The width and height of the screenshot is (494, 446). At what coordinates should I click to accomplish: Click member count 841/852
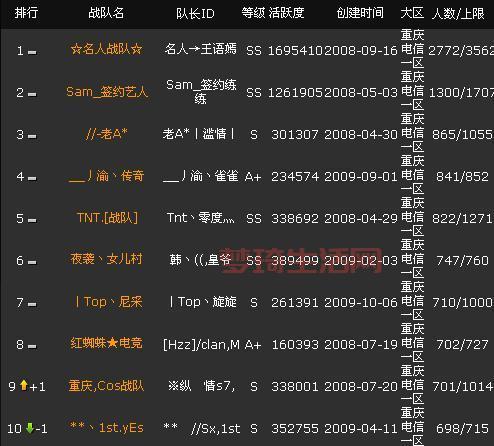(x=462, y=177)
